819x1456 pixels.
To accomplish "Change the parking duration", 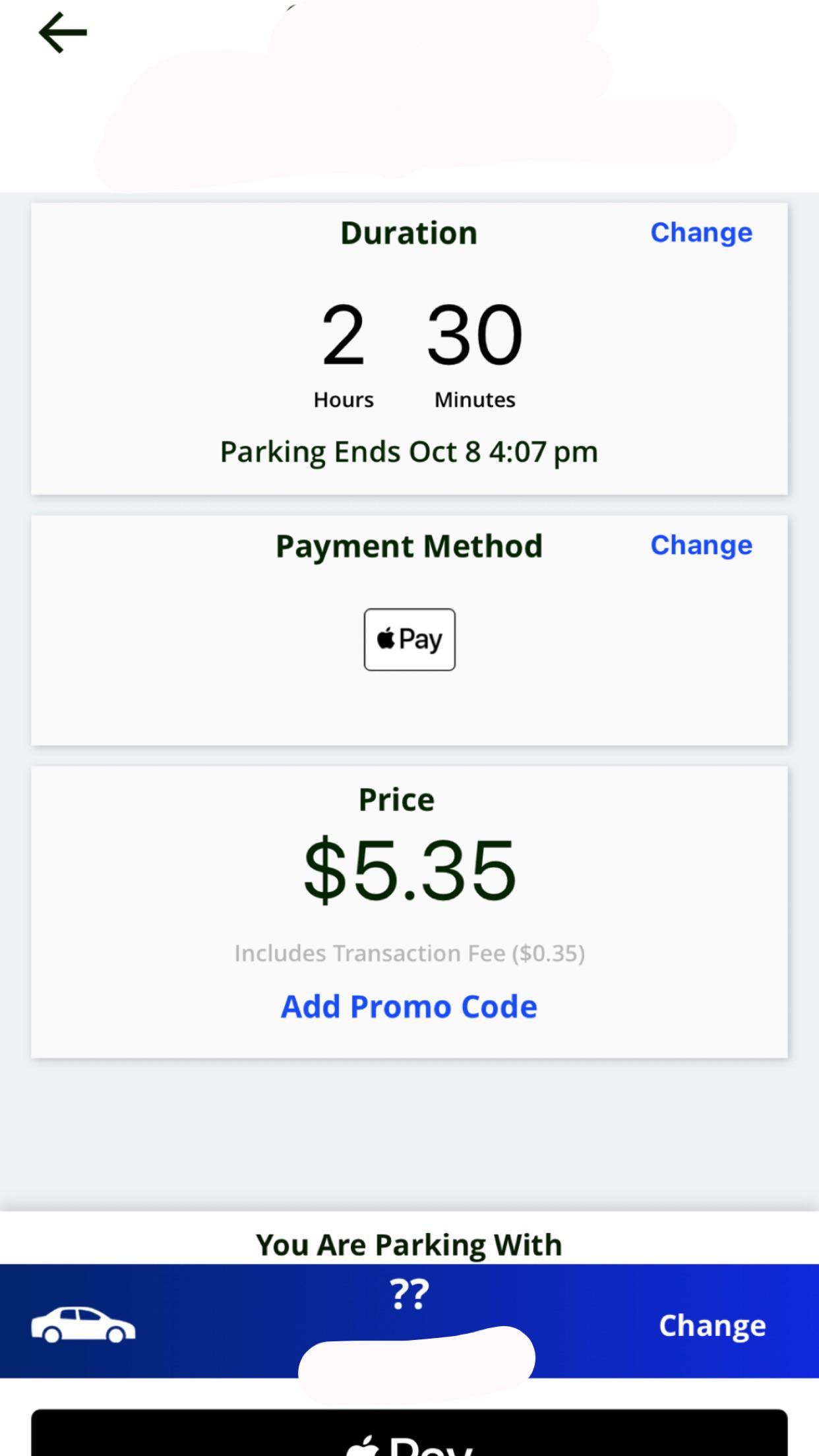I will [x=701, y=233].
